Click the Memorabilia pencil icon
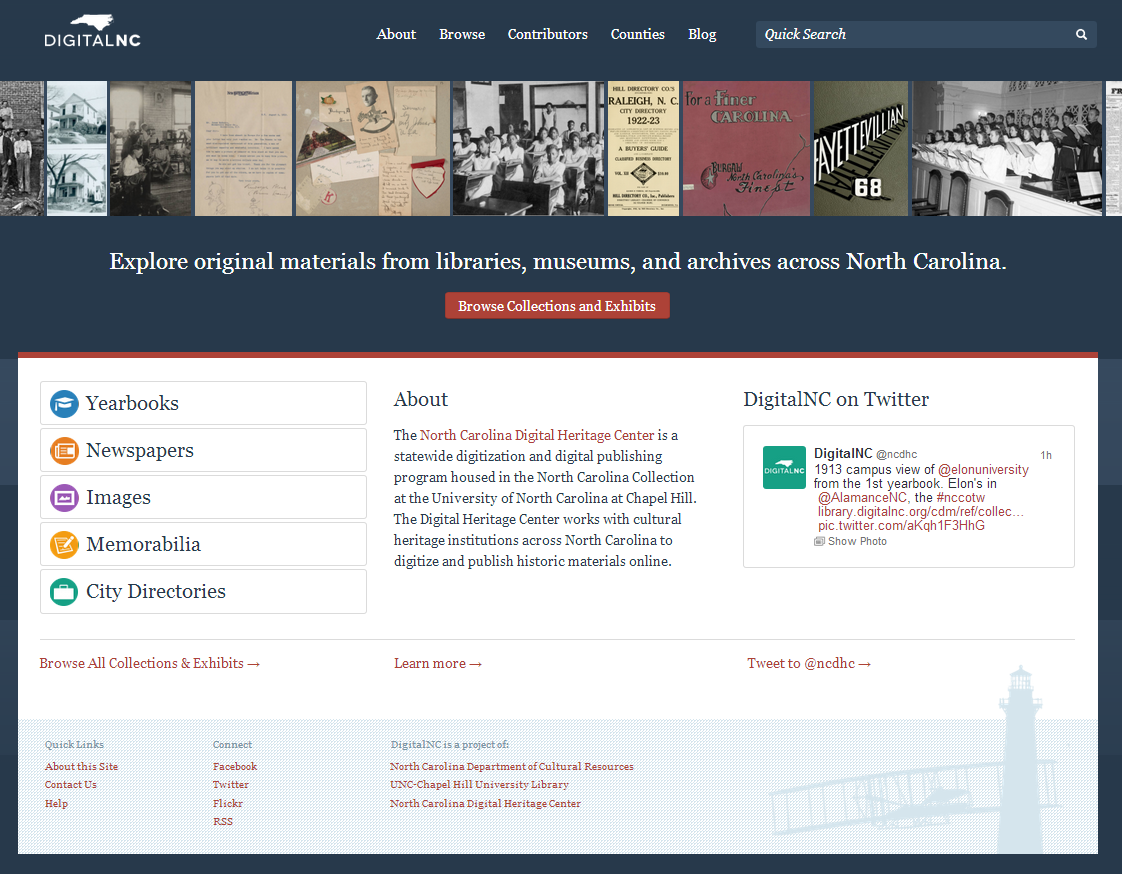 pos(64,545)
